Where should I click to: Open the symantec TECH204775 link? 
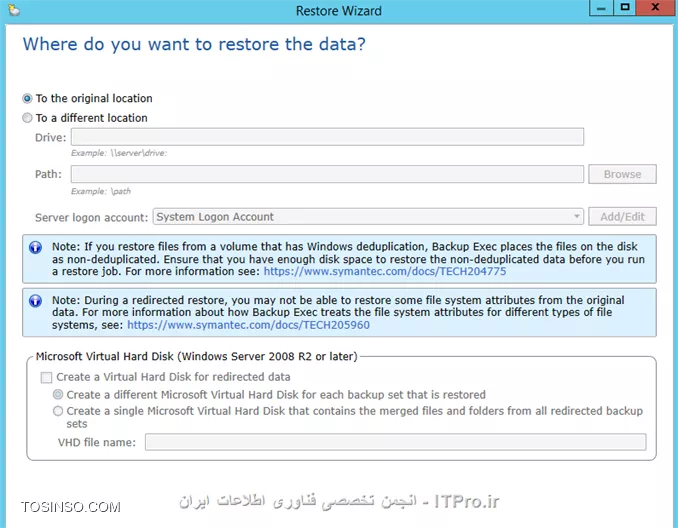coord(385,272)
